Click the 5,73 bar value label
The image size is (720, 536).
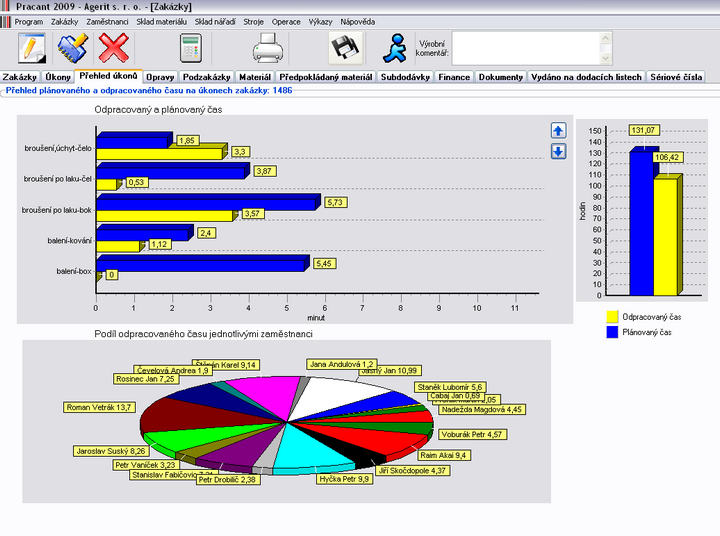click(335, 202)
